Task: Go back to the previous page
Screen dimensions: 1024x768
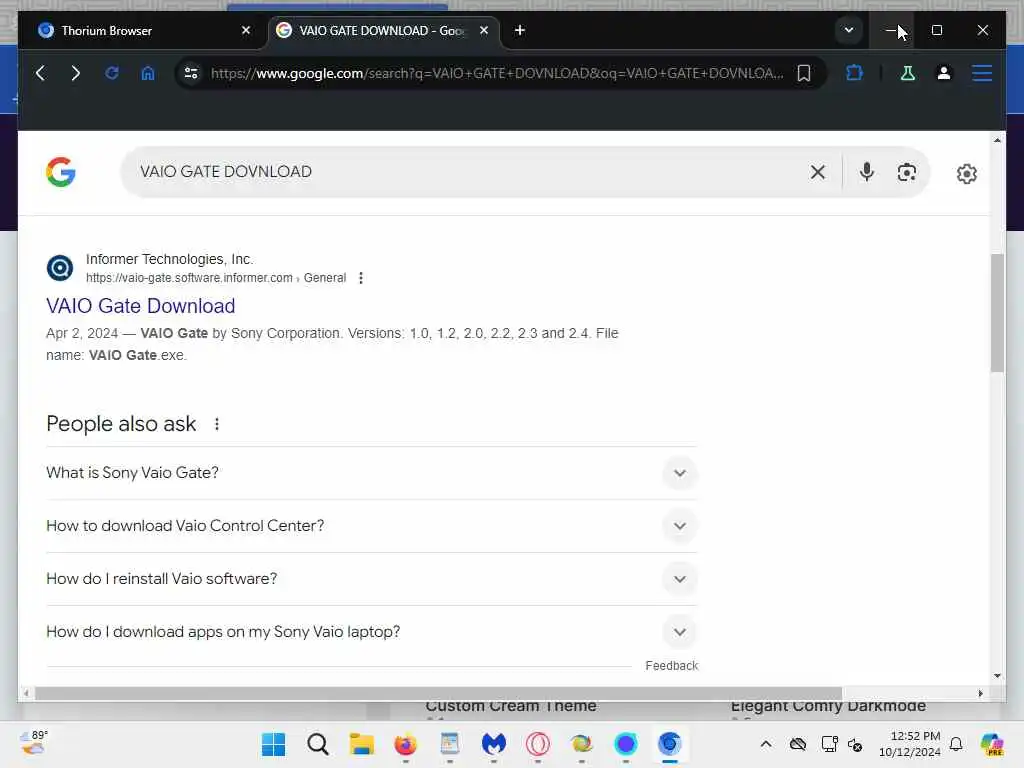Action: click(x=40, y=73)
